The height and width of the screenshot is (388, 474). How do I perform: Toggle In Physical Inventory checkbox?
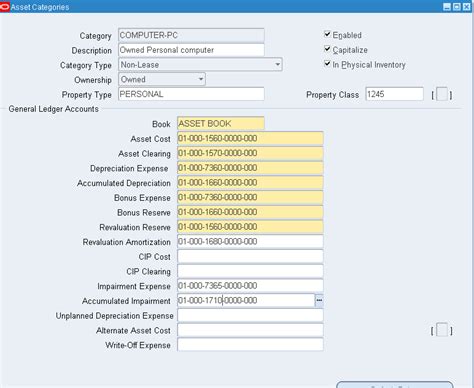coord(327,64)
